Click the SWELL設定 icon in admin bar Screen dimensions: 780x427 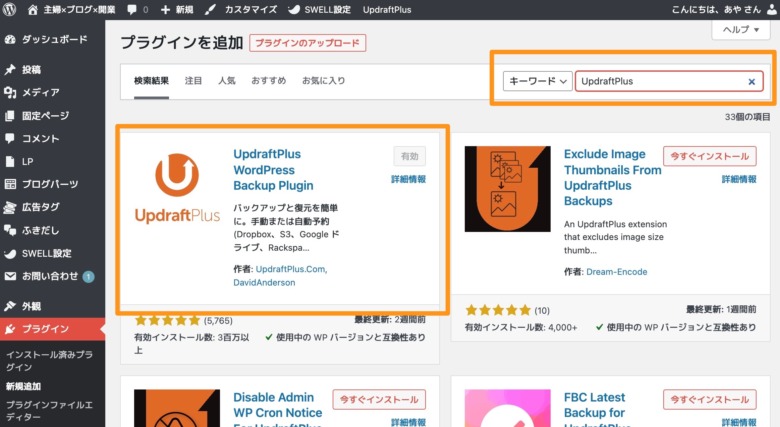pyautogui.click(x=294, y=9)
